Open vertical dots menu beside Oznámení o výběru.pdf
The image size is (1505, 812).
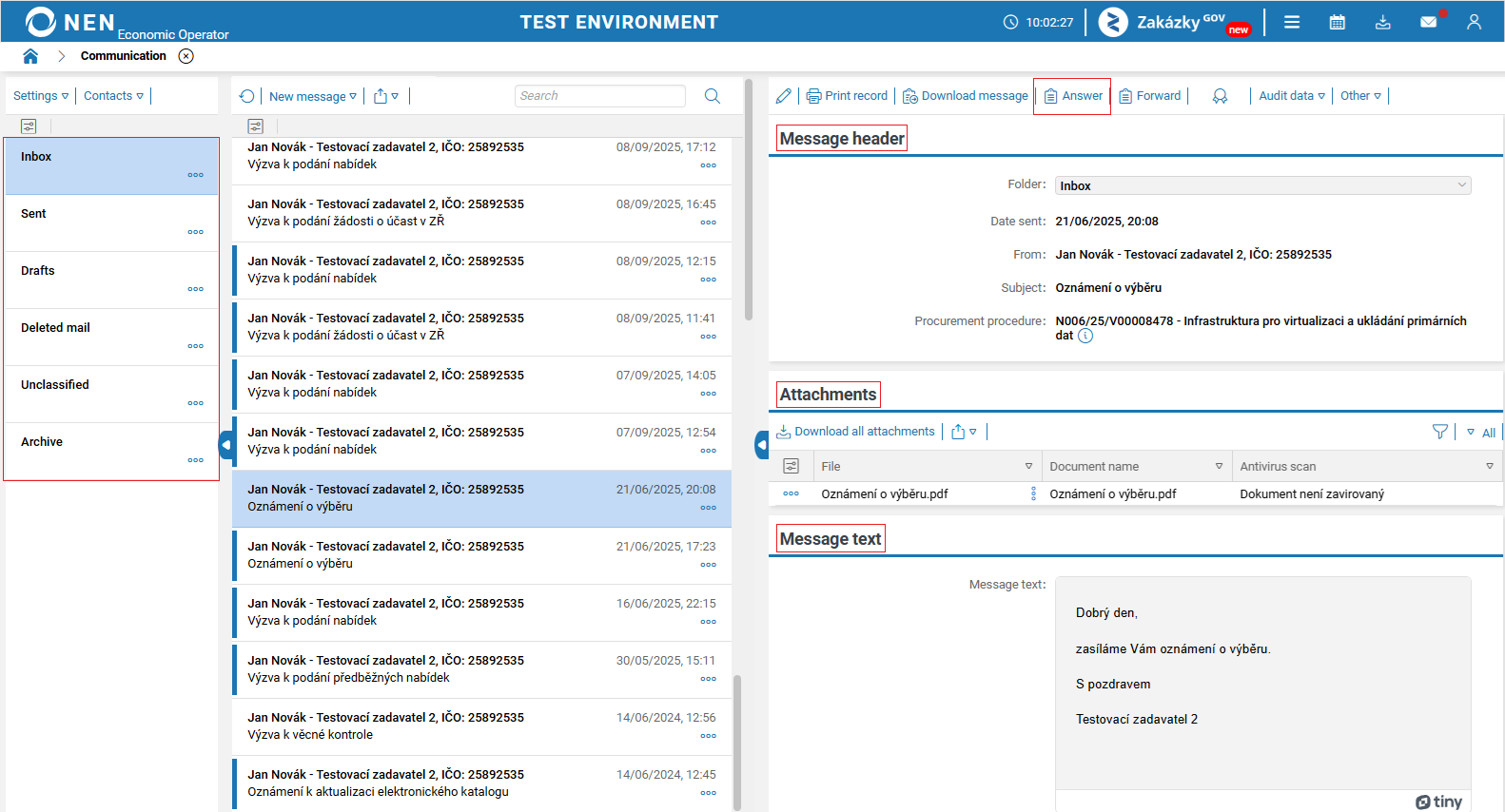(1033, 493)
